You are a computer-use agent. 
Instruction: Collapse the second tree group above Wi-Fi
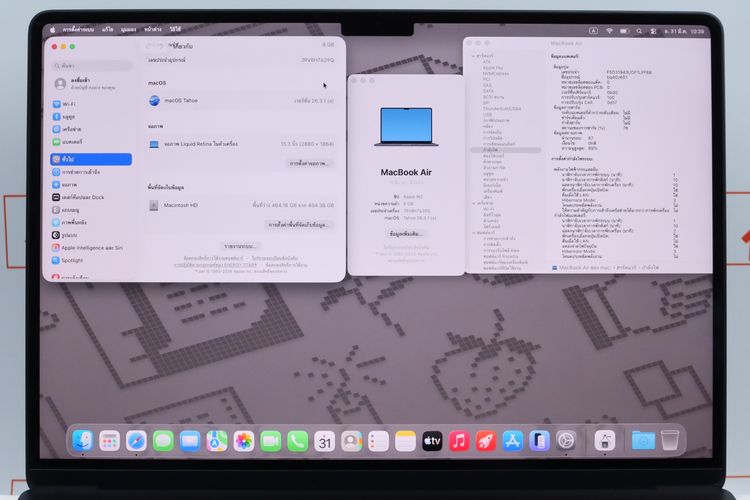coord(473,203)
